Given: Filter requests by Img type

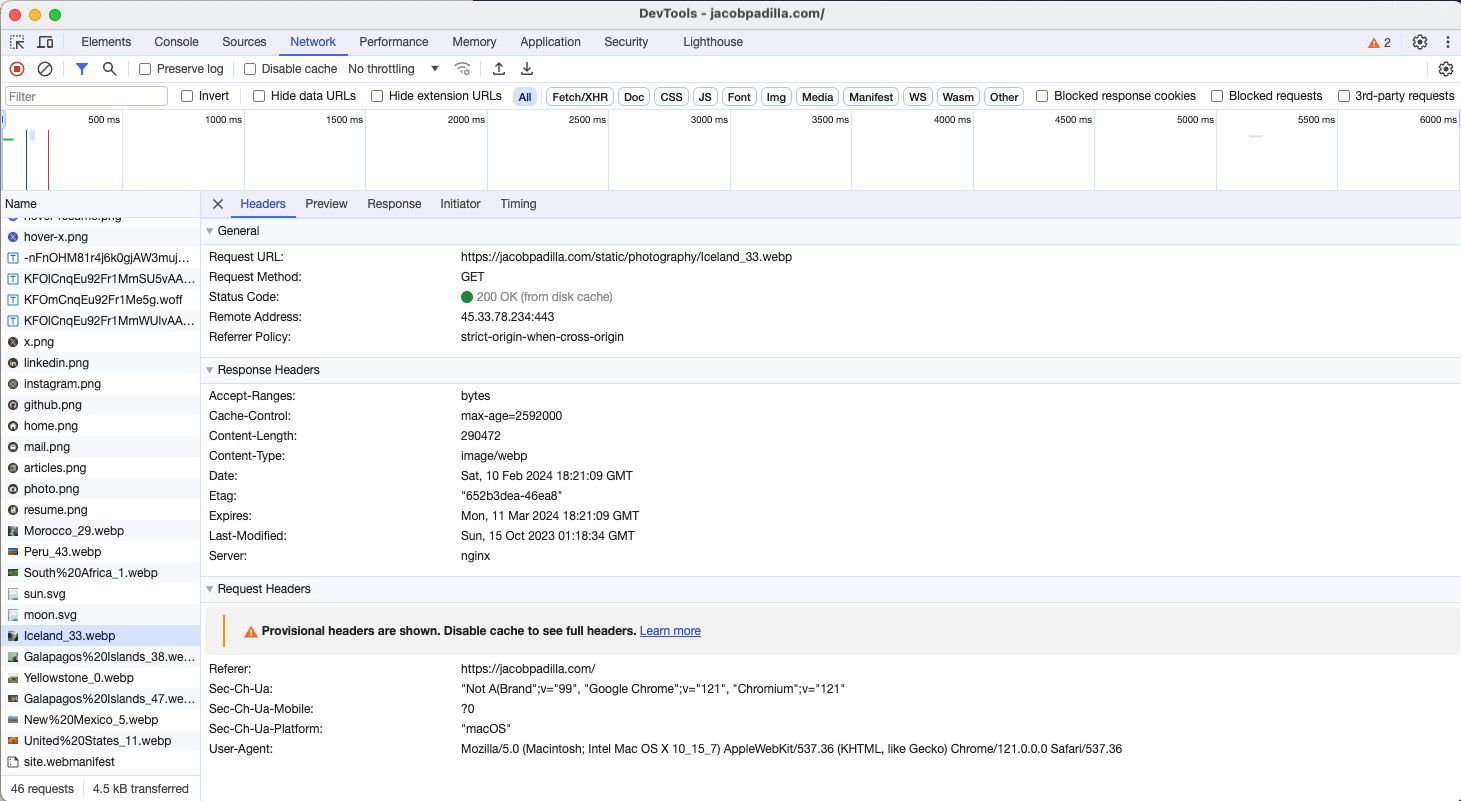Looking at the screenshot, I should 776,96.
